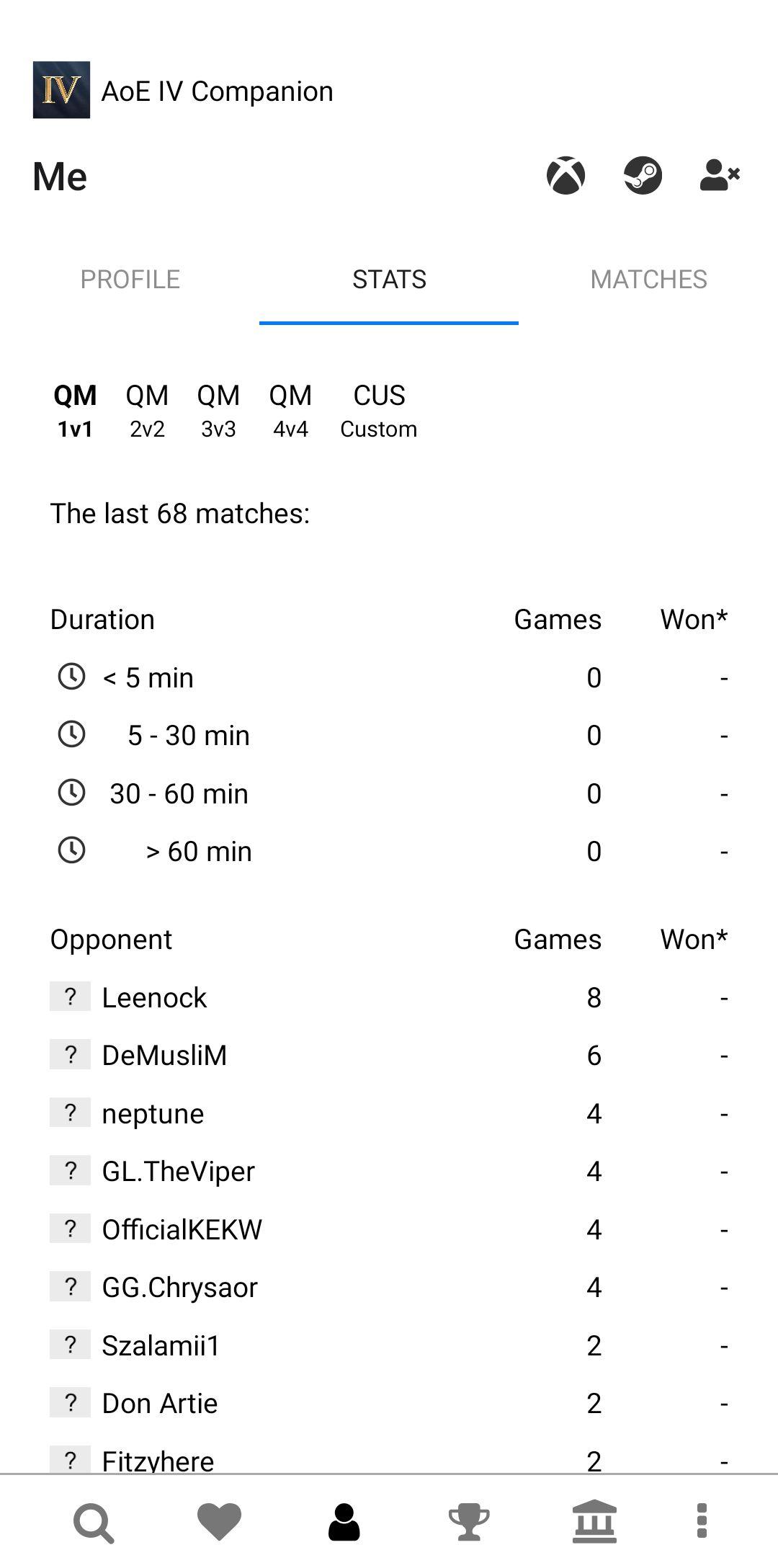The width and height of the screenshot is (778, 1568).
Task: Open the three-dot more menu
Action: [x=702, y=1521]
